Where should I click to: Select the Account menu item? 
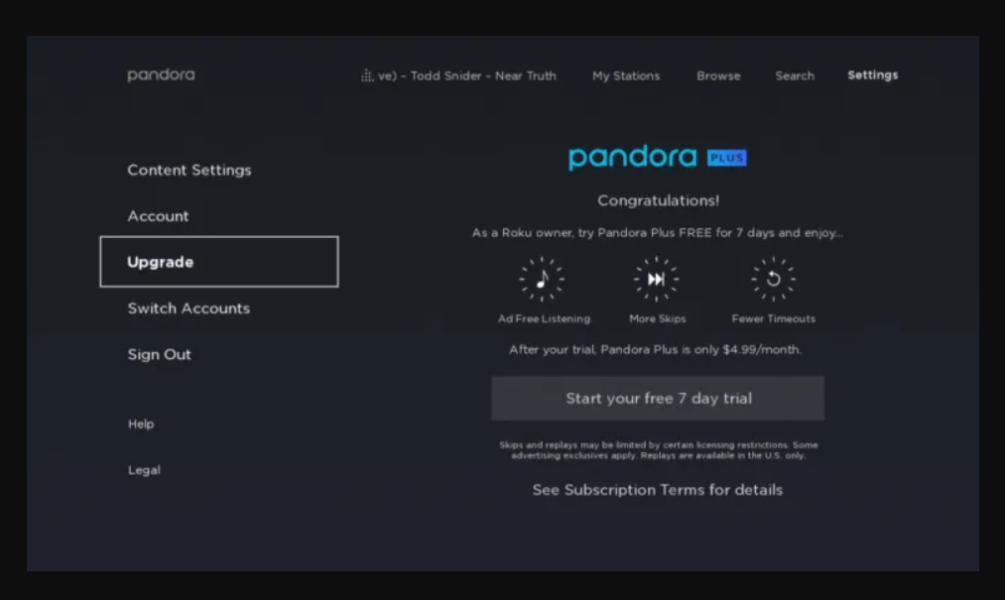pyautogui.click(x=158, y=216)
